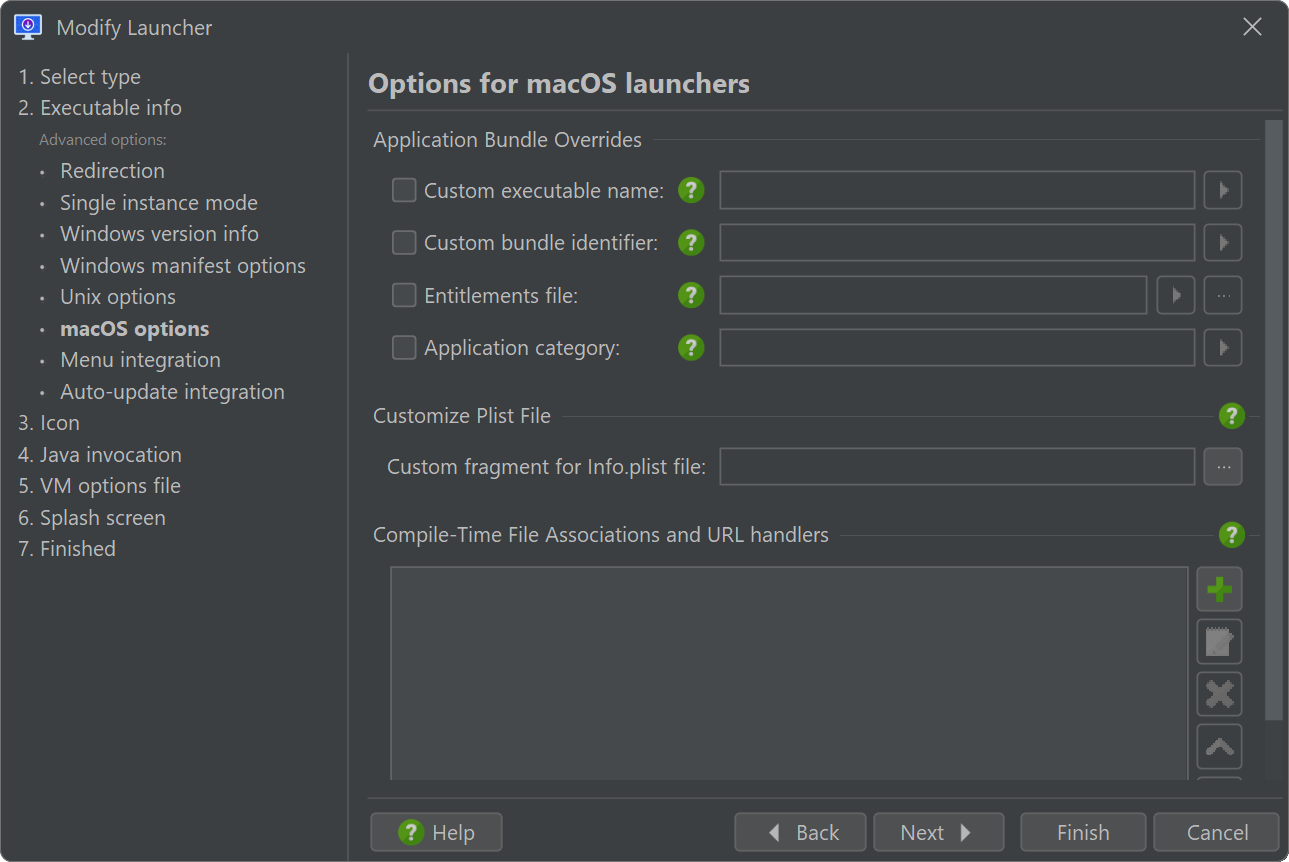Go to step 6. Splash screen
This screenshot has width=1289, height=862.
point(92,518)
